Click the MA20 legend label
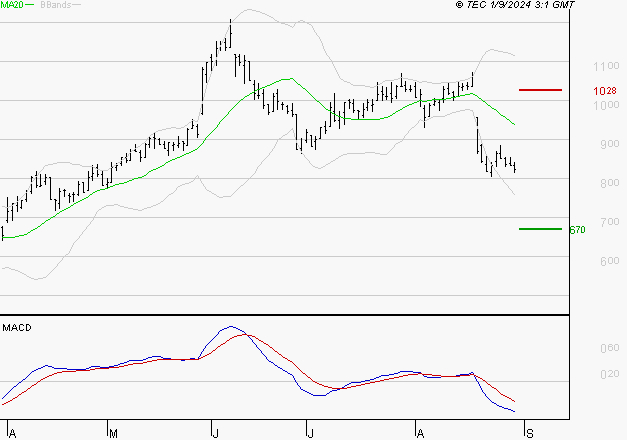 pyautogui.click(x=12, y=4)
